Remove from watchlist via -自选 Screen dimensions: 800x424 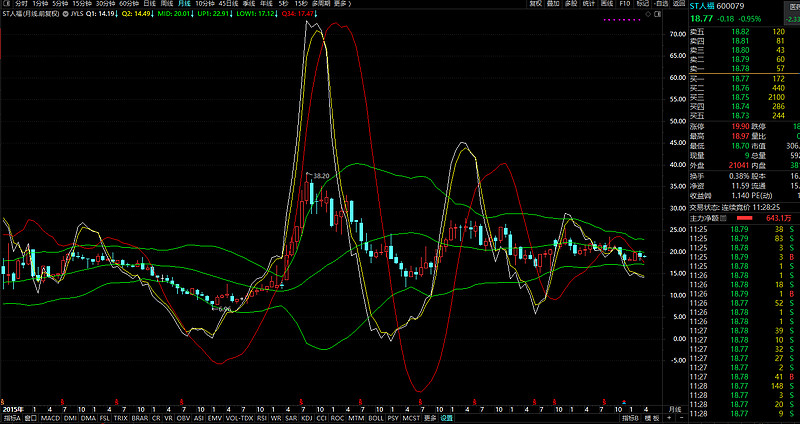point(659,4)
